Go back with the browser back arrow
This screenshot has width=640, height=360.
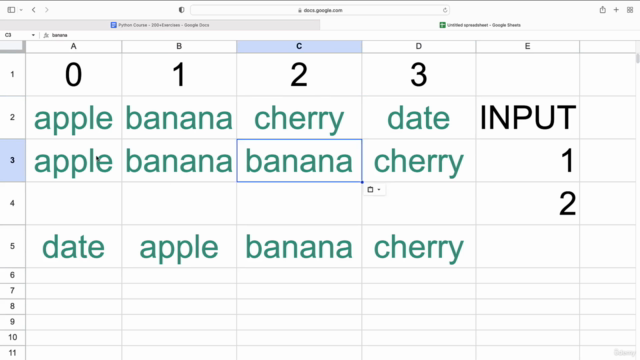33,10
